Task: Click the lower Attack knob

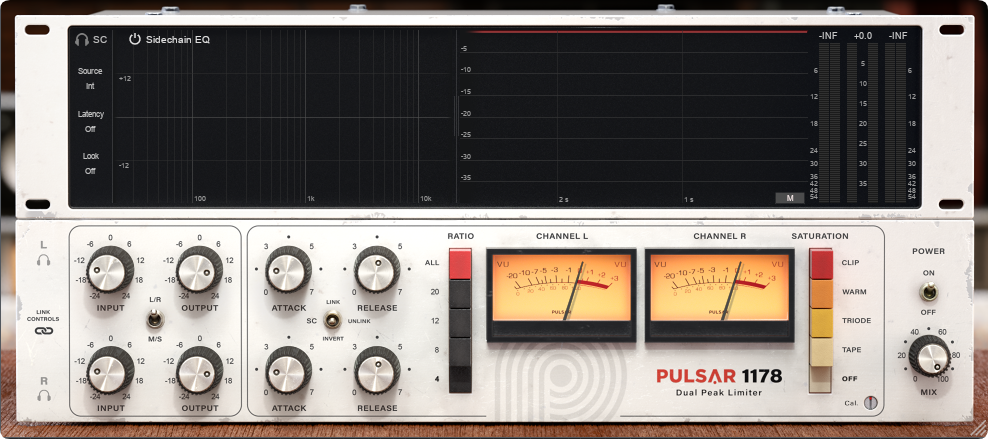Action: click(x=288, y=370)
